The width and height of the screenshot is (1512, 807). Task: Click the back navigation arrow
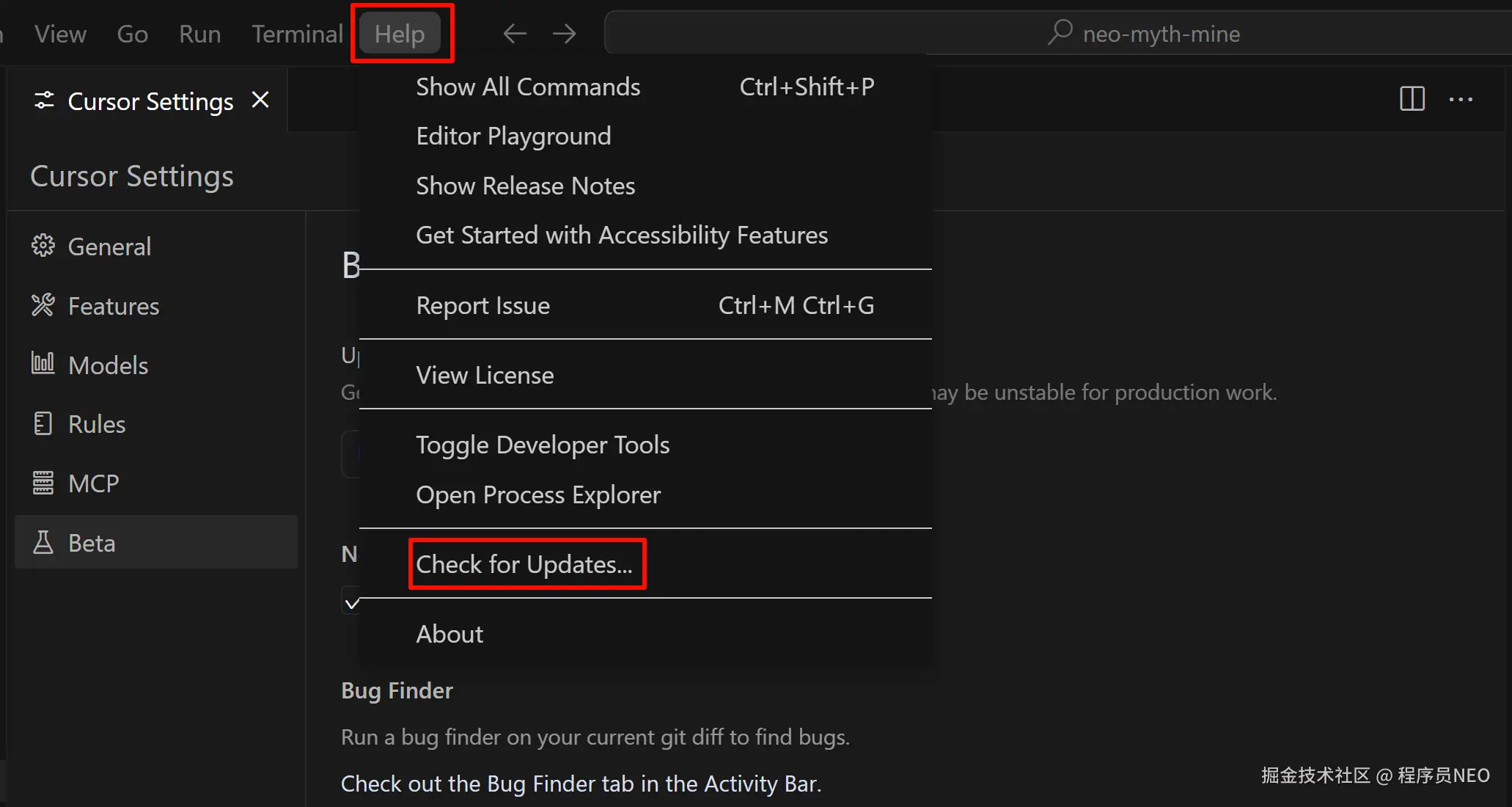click(x=515, y=34)
